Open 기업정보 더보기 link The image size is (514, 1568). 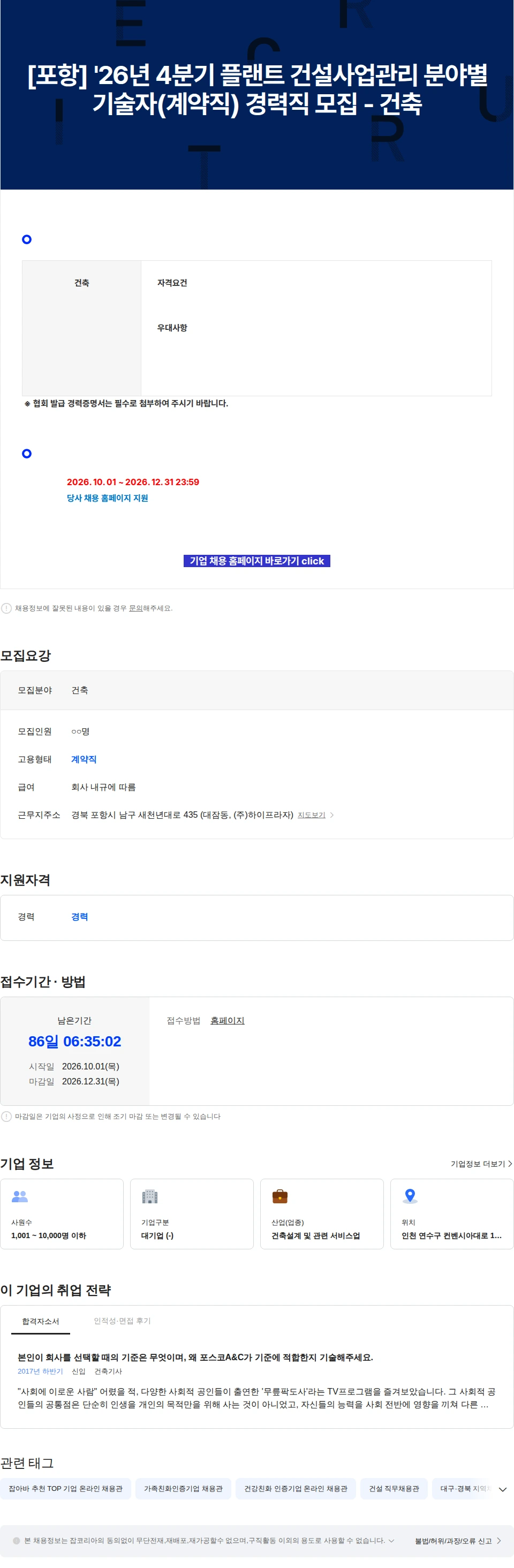(481, 1163)
